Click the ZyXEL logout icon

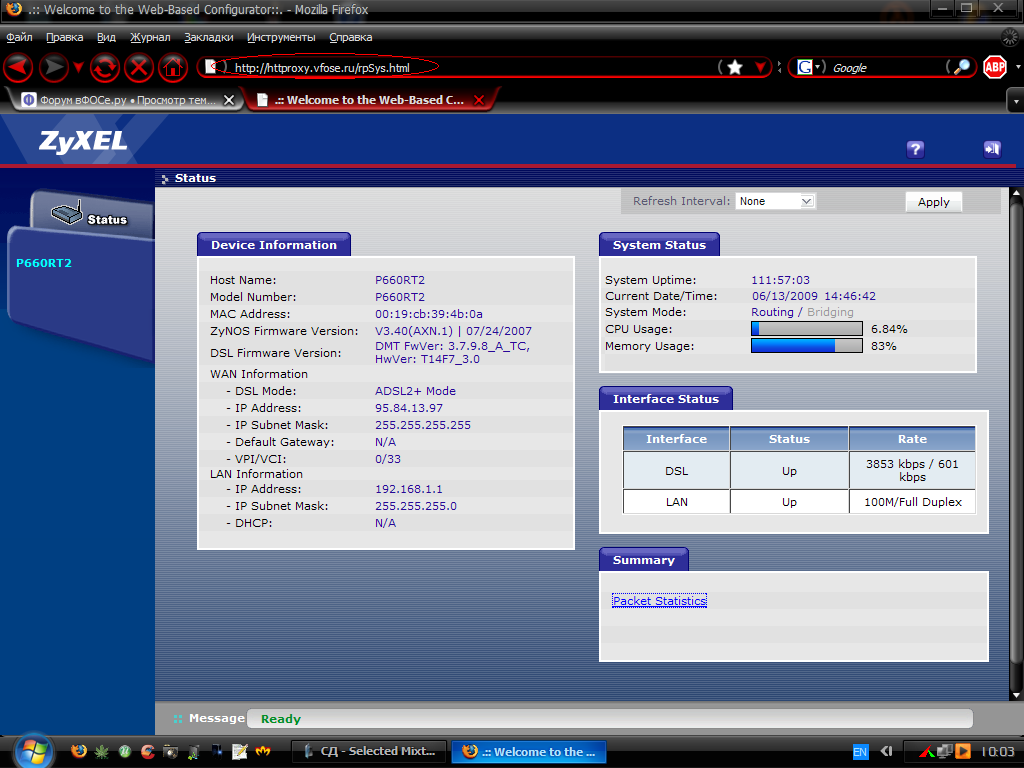[x=992, y=149]
